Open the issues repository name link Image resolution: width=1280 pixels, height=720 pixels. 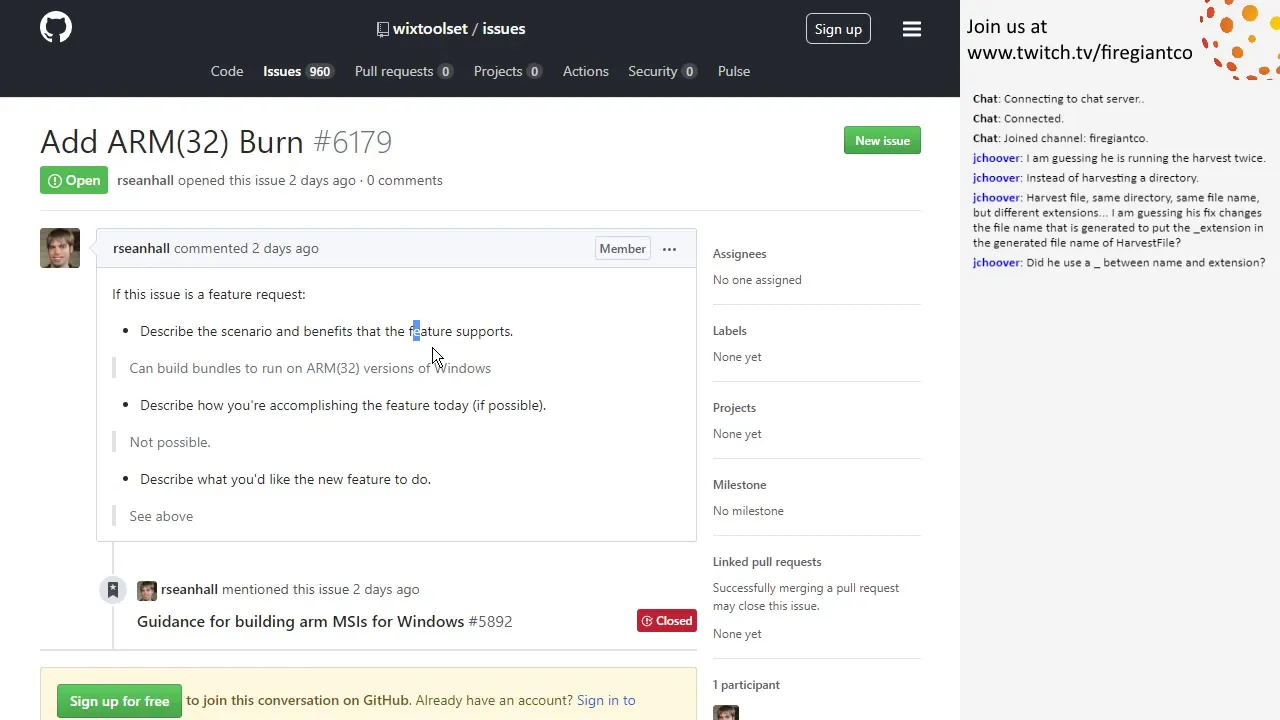[x=504, y=29]
